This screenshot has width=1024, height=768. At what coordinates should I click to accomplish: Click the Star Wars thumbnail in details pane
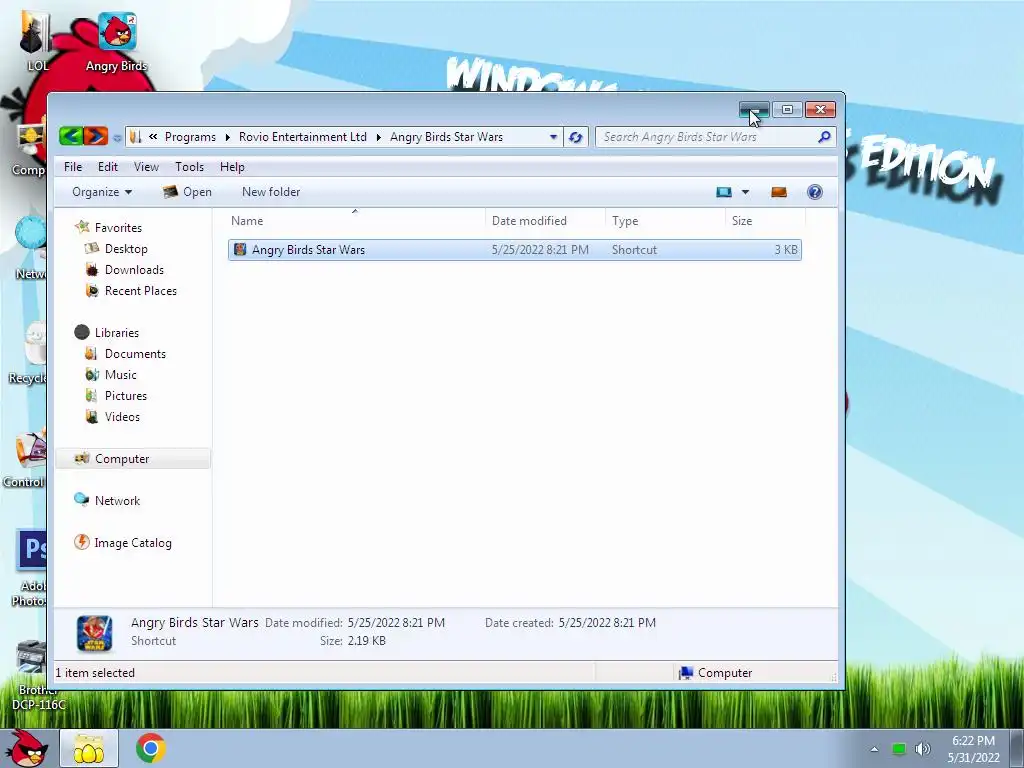point(95,633)
